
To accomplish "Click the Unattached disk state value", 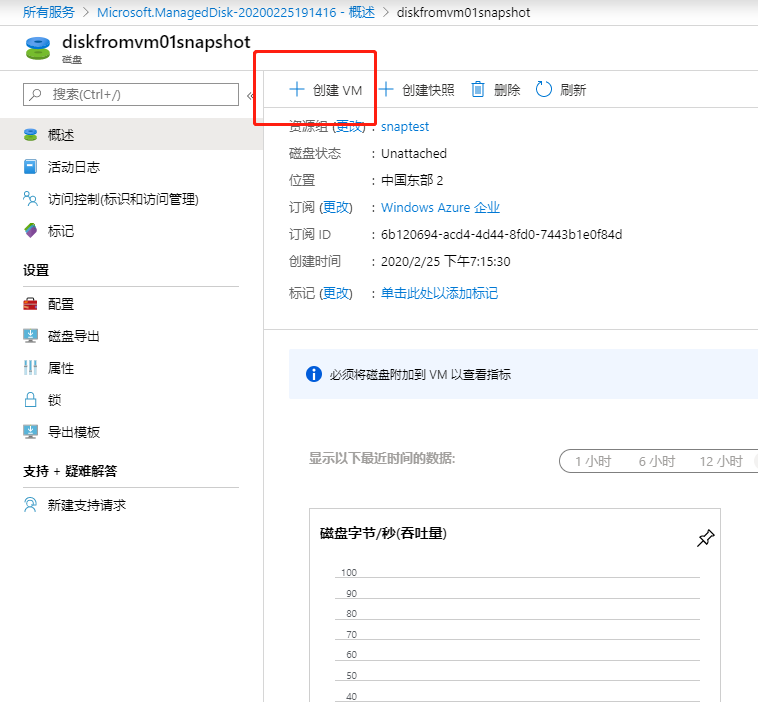I will click(x=414, y=154).
